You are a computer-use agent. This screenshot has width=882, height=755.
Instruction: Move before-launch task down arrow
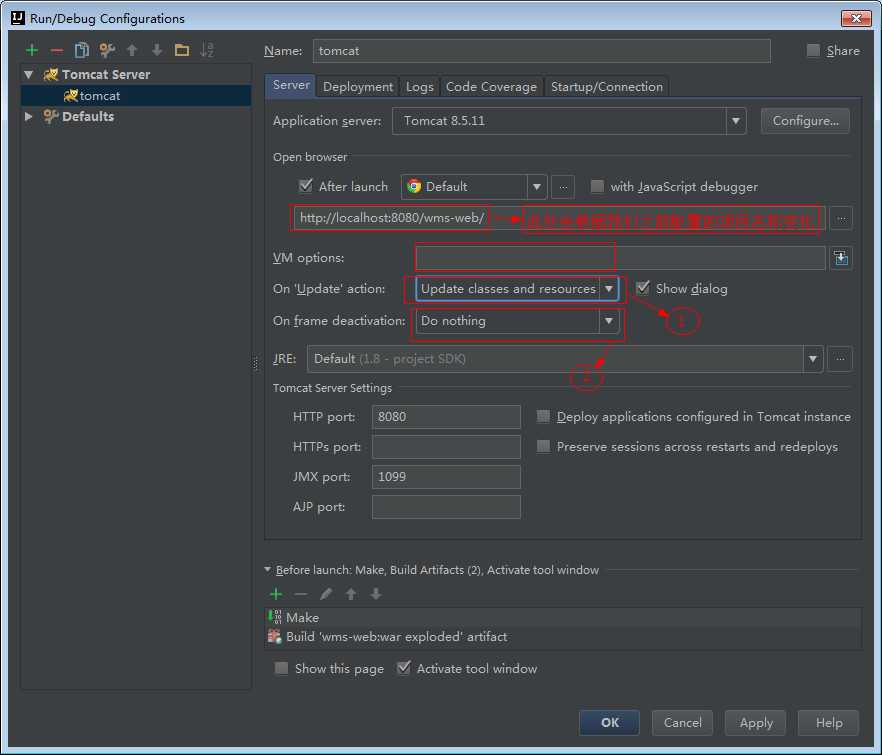coord(376,594)
